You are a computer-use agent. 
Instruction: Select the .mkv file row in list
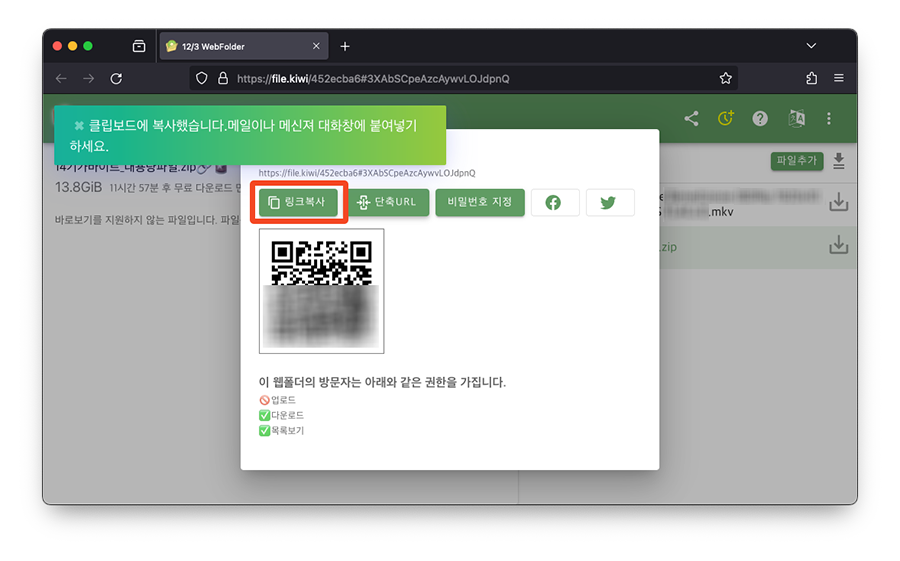(758, 205)
